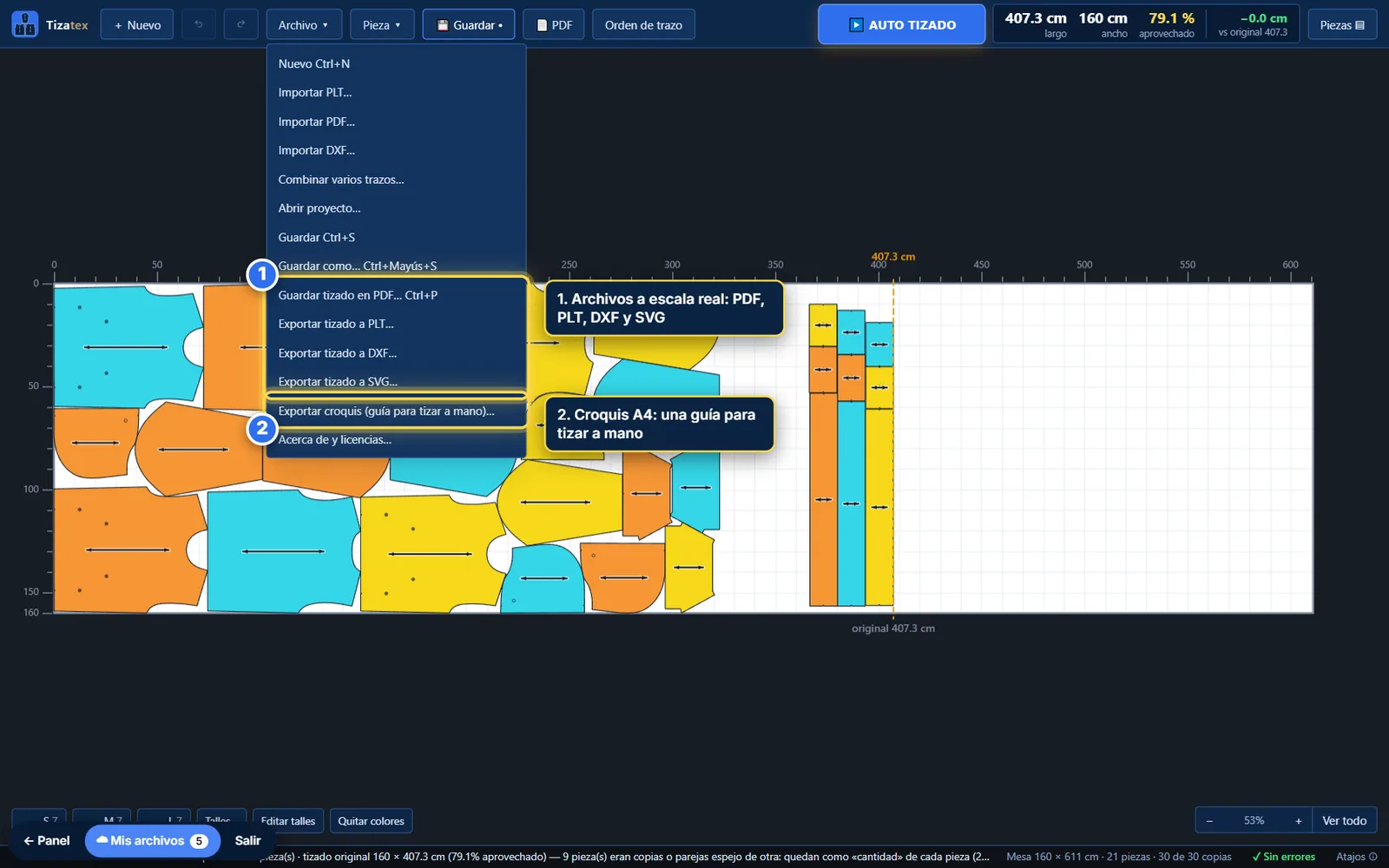Click Ver todo to fit view
The image size is (1389, 868).
click(x=1344, y=820)
